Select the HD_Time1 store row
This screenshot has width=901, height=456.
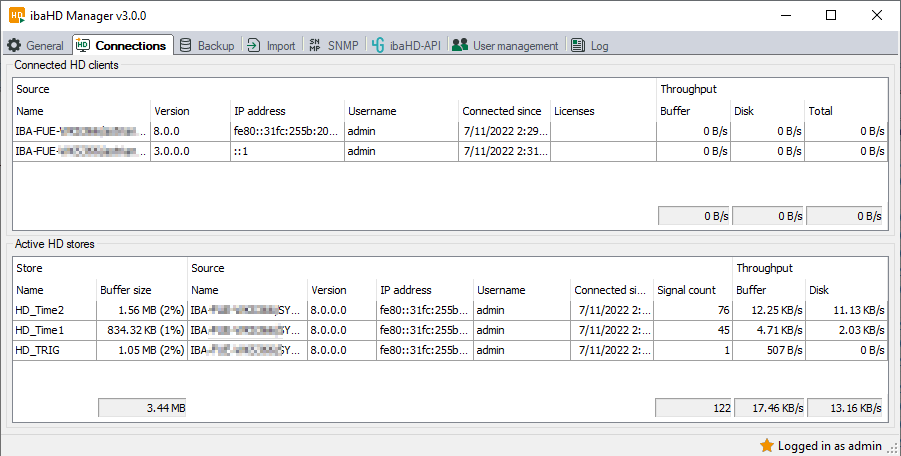coord(40,330)
